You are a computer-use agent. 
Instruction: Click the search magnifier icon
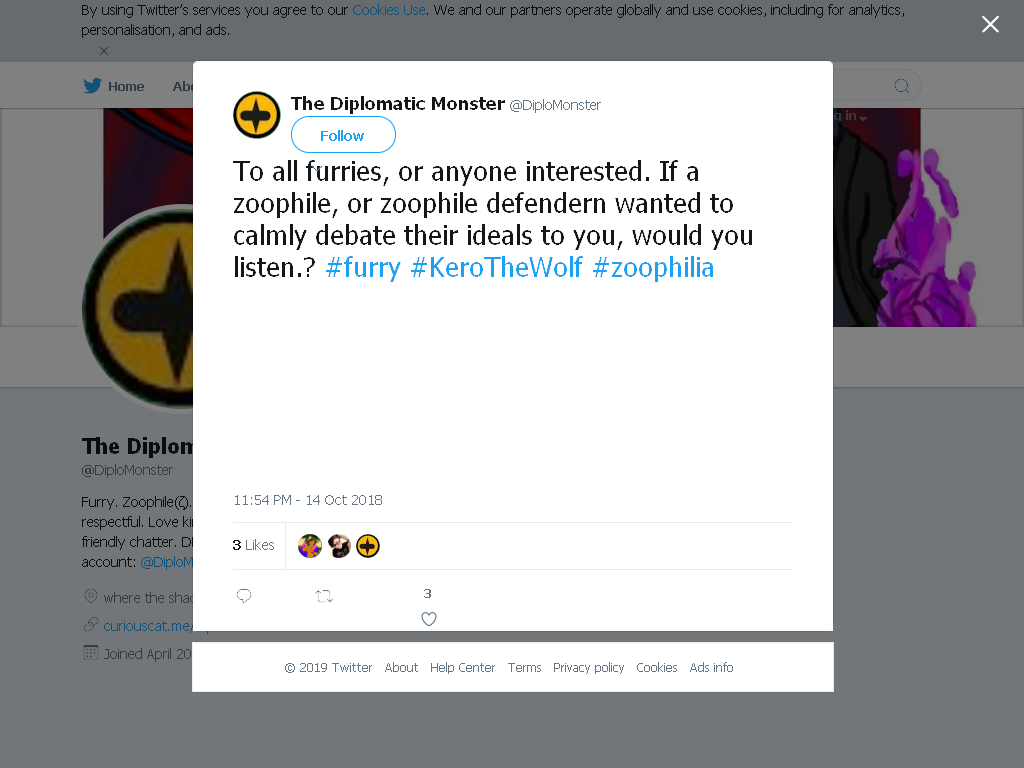coord(901,86)
